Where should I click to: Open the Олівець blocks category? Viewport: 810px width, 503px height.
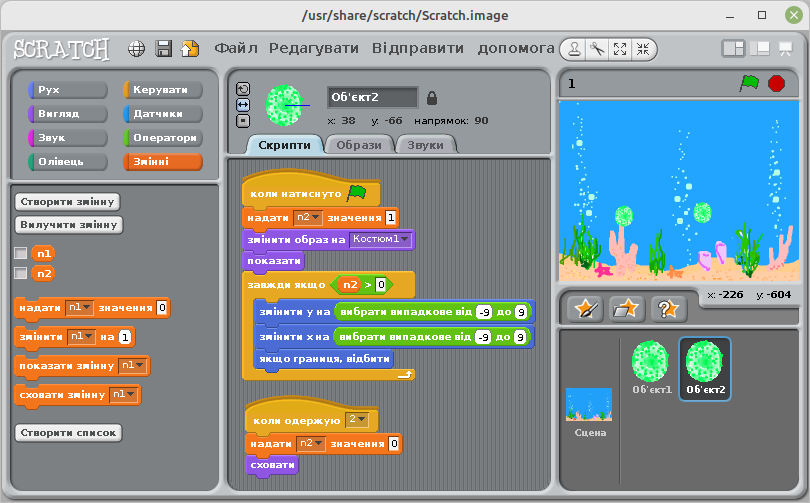coord(68,162)
